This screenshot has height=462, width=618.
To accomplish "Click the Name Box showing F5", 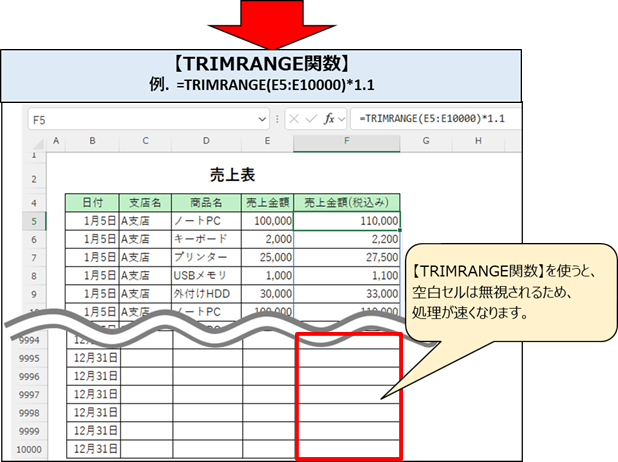I will pos(140,118).
